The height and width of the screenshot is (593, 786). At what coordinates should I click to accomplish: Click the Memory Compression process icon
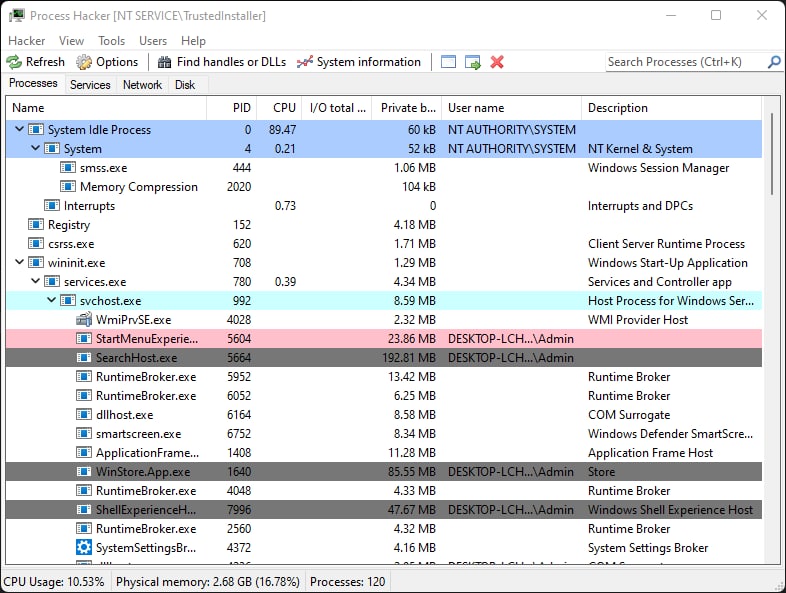(x=68, y=186)
